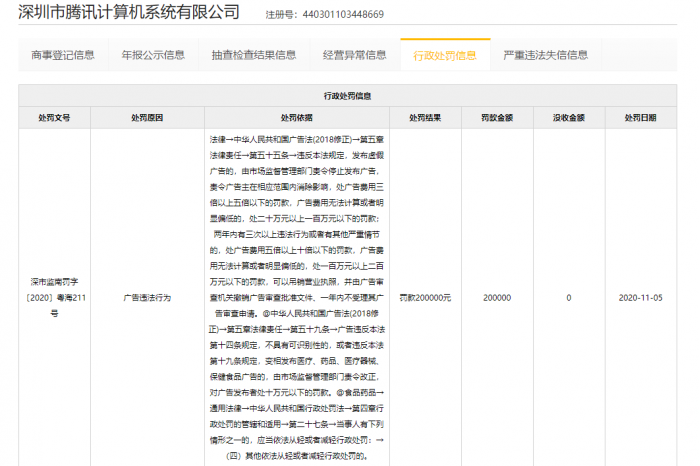Image resolution: width=700 pixels, height=466 pixels.
Task: Go to the 经营异常信息 tab
Action: click(x=354, y=55)
